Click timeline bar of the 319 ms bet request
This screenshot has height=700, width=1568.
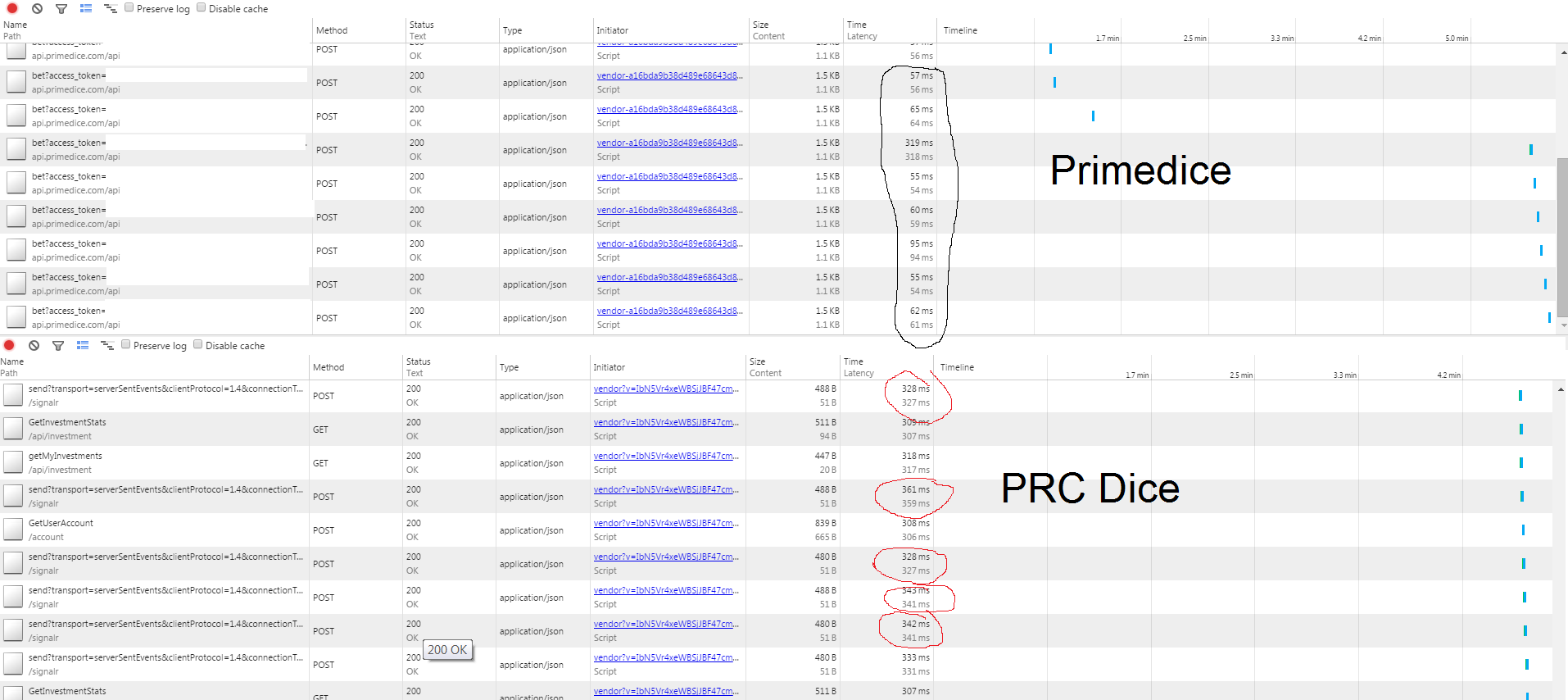(x=1530, y=149)
